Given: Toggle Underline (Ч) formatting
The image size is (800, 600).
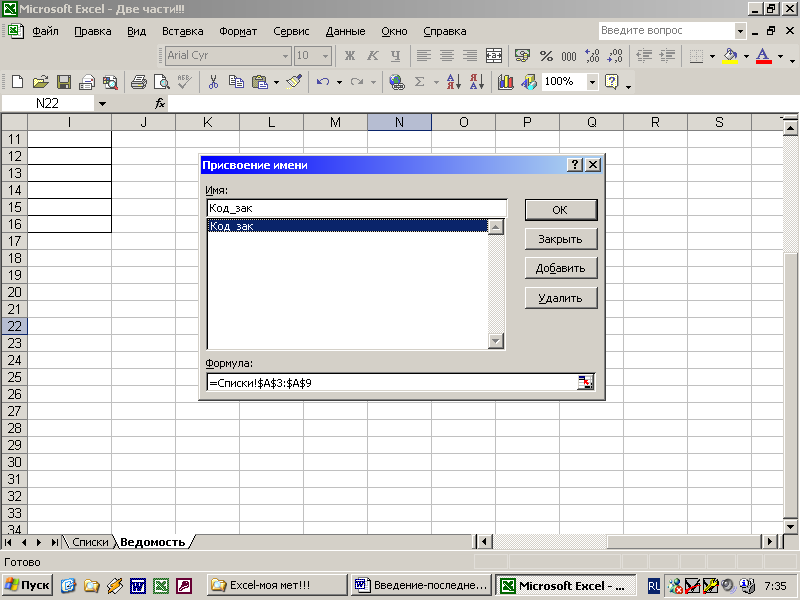Looking at the screenshot, I should [x=396, y=56].
